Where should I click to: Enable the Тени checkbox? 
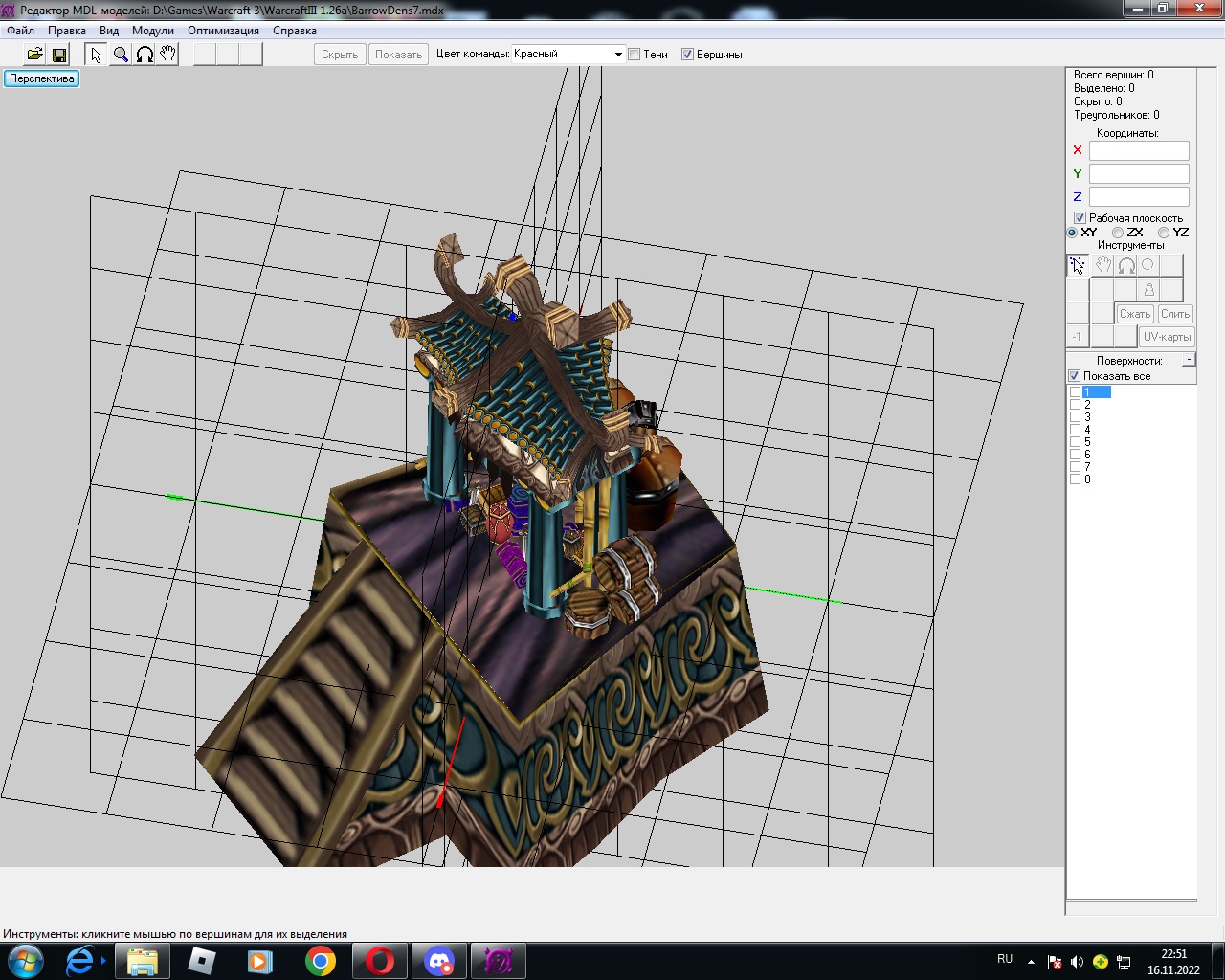click(634, 55)
